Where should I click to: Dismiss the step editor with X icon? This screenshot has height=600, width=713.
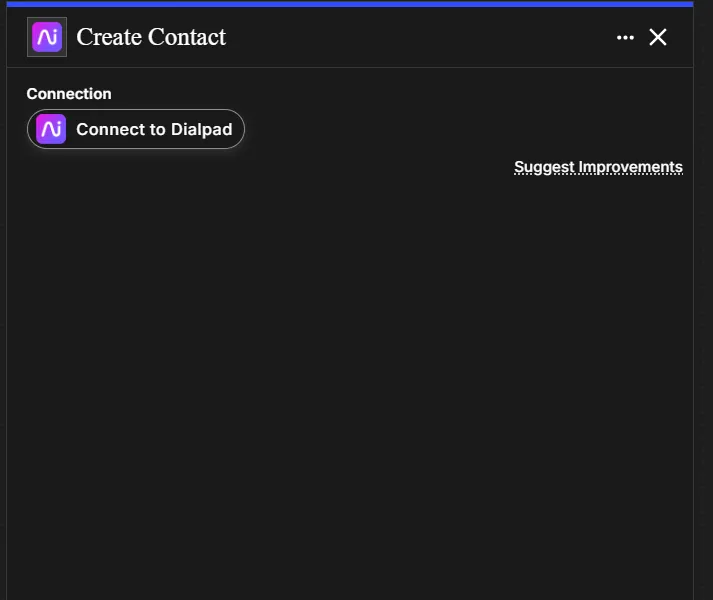pyautogui.click(x=658, y=37)
